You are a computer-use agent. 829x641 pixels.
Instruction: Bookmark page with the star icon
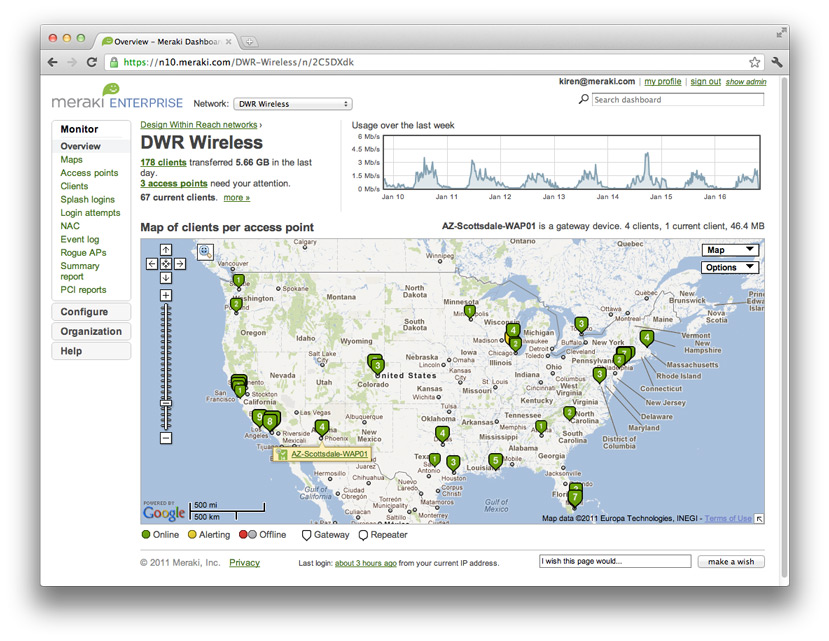(754, 62)
